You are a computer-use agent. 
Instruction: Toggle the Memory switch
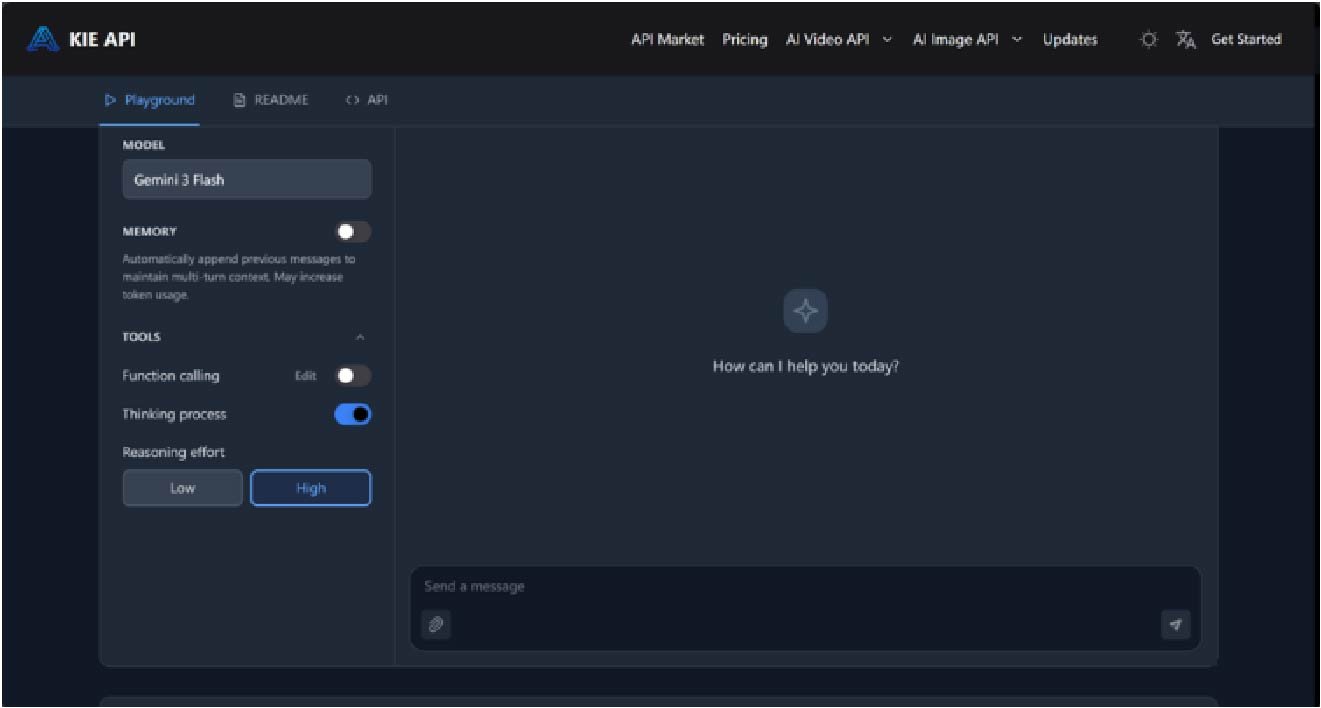pyautogui.click(x=353, y=232)
